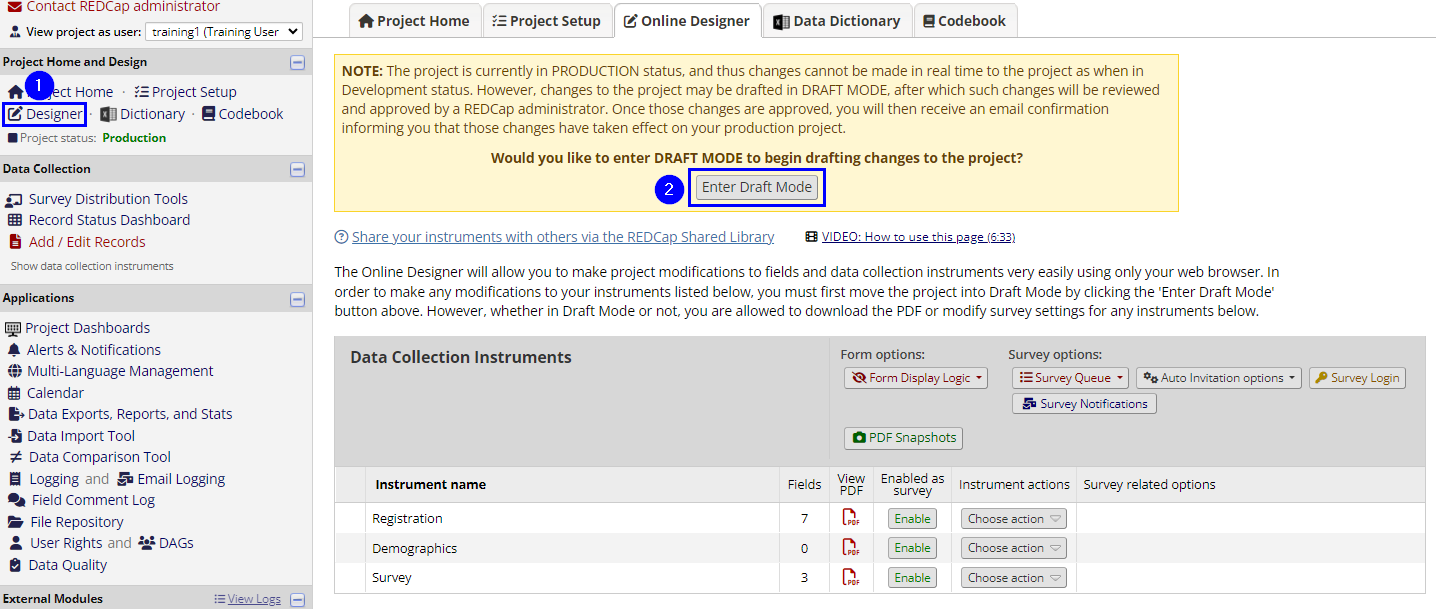Open the 'View project as user' dropdown

pos(223,32)
